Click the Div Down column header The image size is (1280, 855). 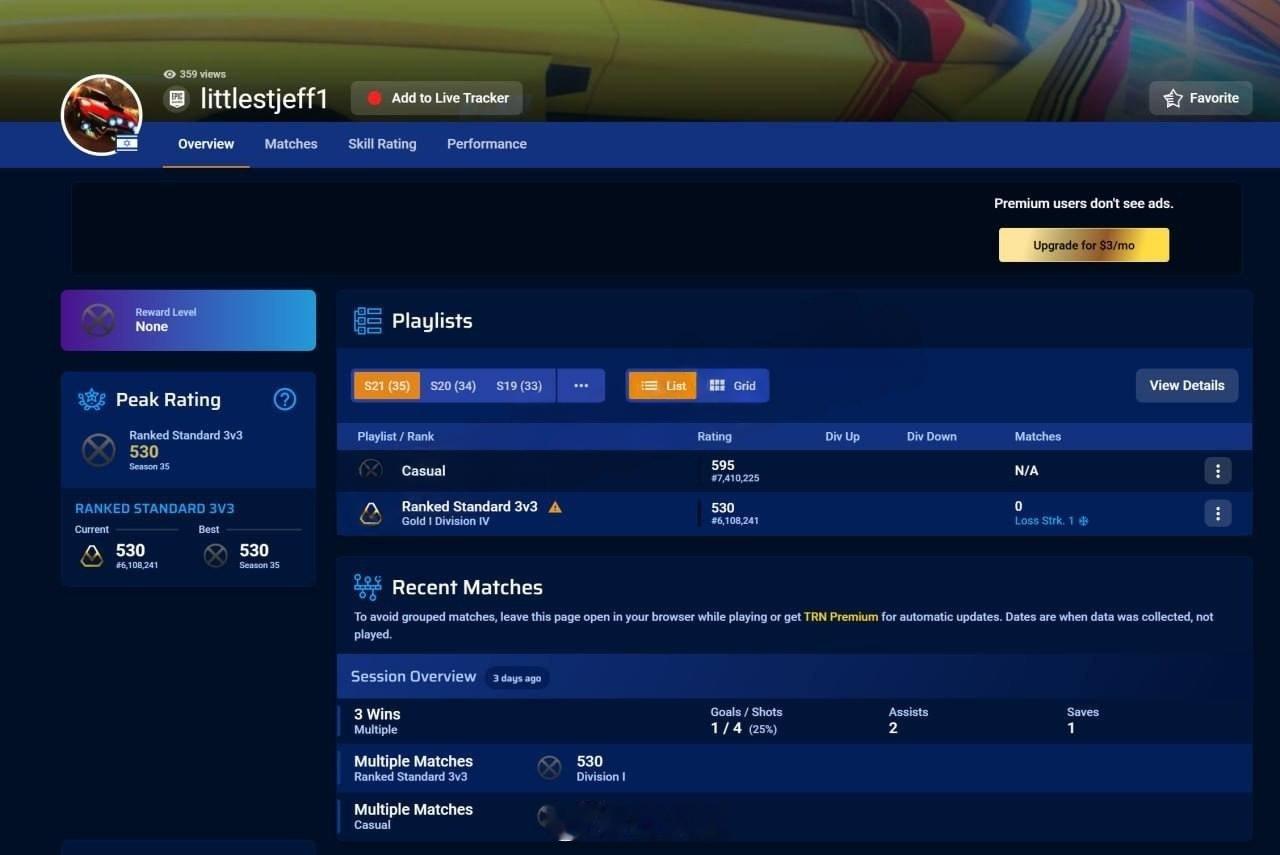tap(932, 436)
